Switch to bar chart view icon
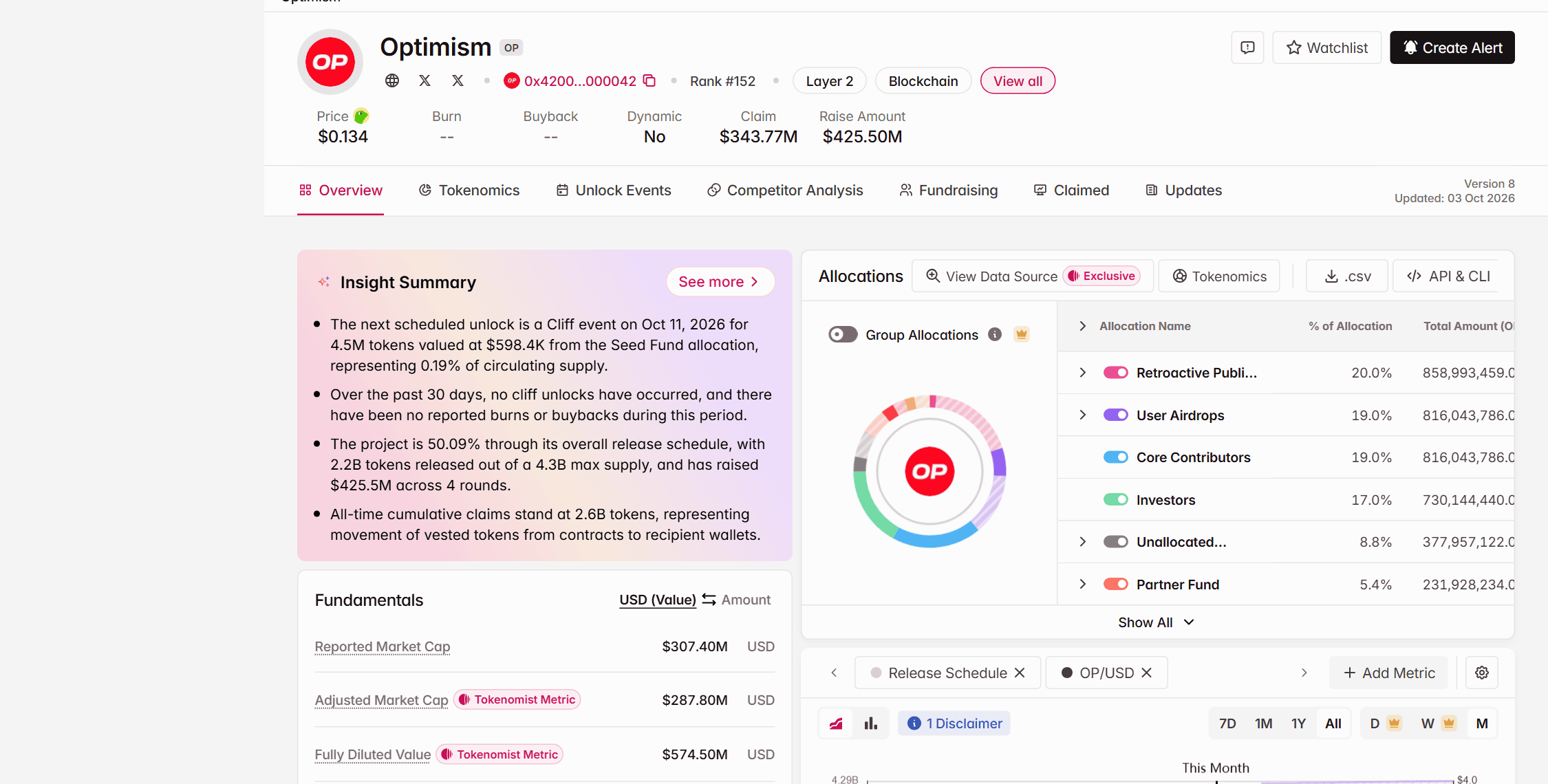 coord(871,723)
